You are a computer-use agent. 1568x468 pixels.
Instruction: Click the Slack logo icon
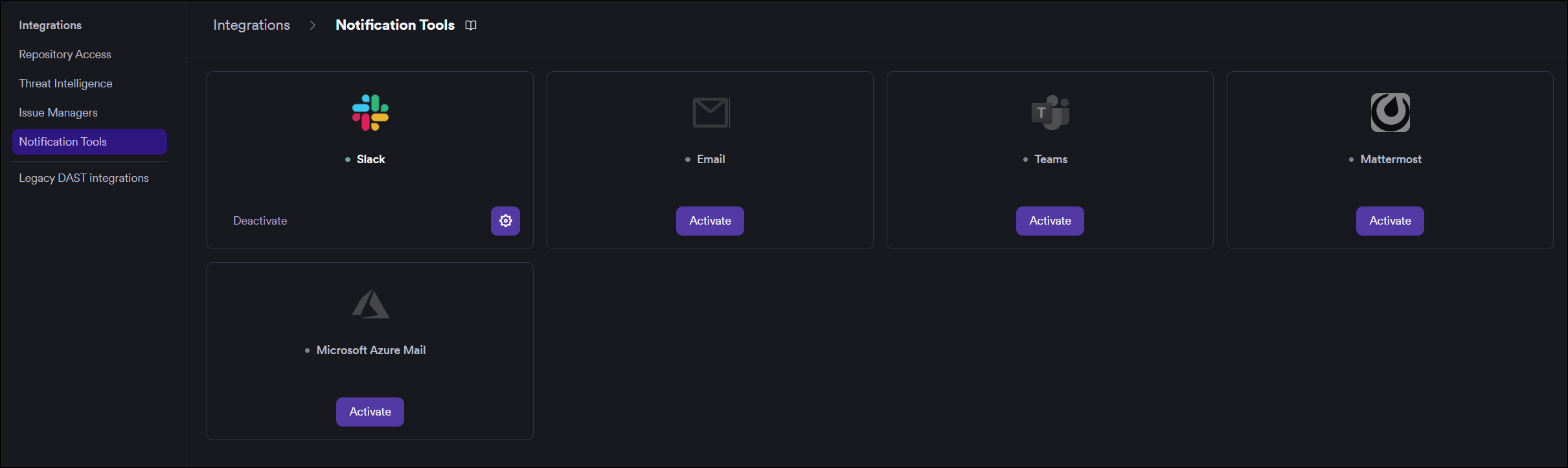pos(370,113)
